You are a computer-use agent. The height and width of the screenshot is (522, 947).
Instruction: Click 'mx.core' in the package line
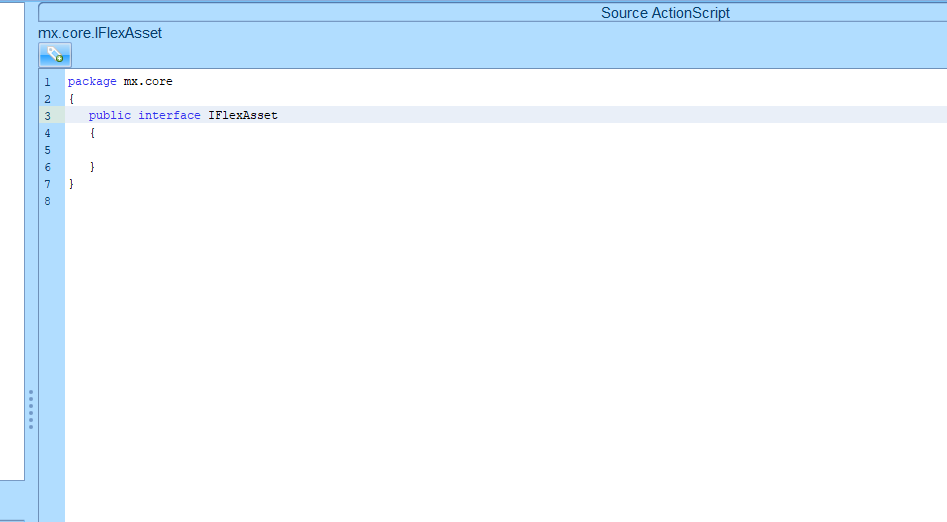pyautogui.click(x=148, y=81)
